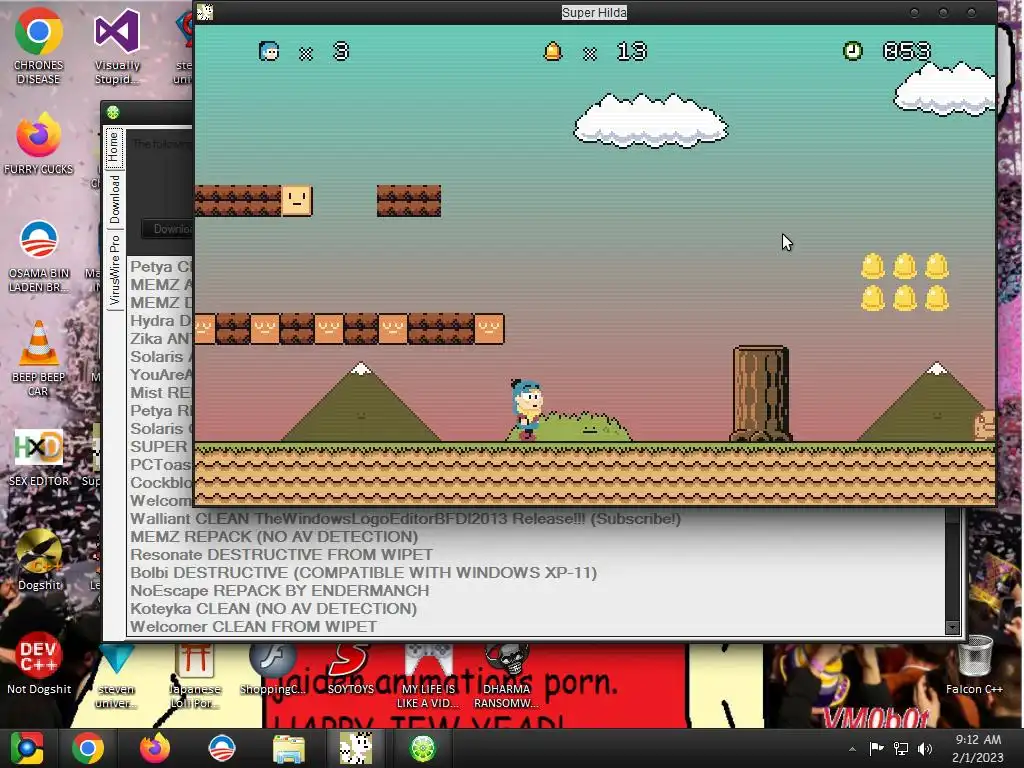Switch to the VirusWire Pro tab

coord(114,270)
